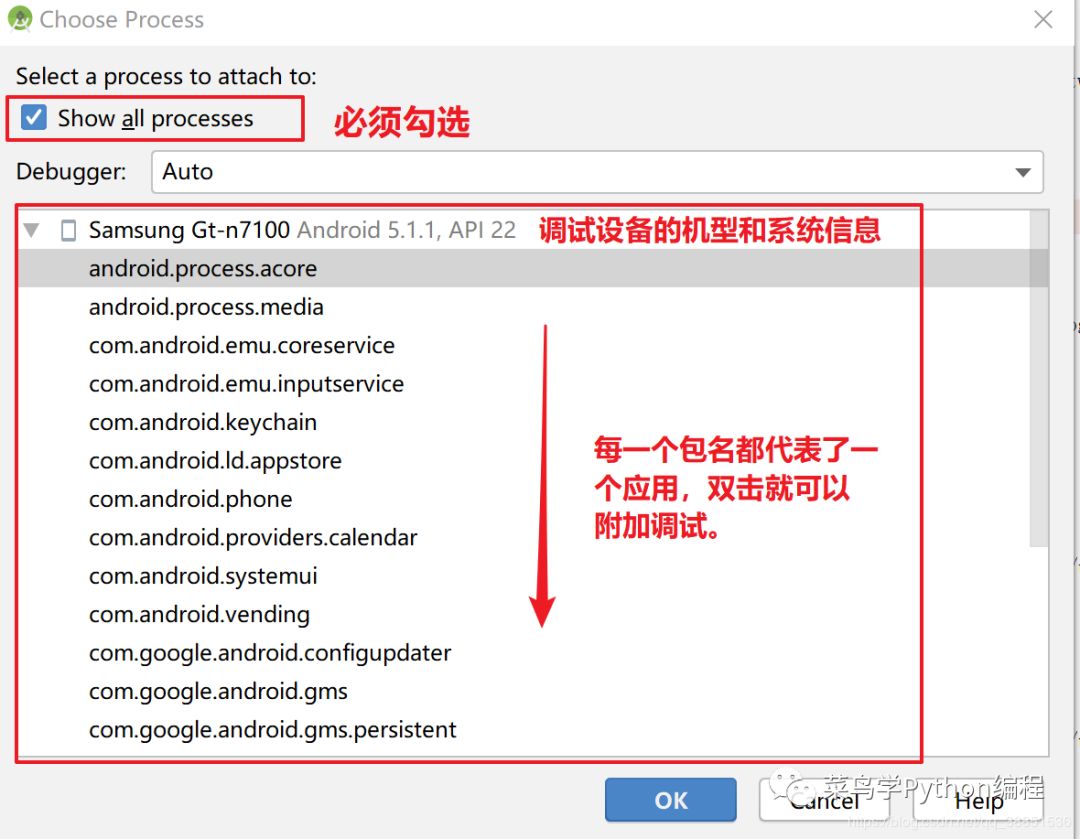Image resolution: width=1080 pixels, height=839 pixels.
Task: Select android.process.acore process
Action: pos(523,268)
